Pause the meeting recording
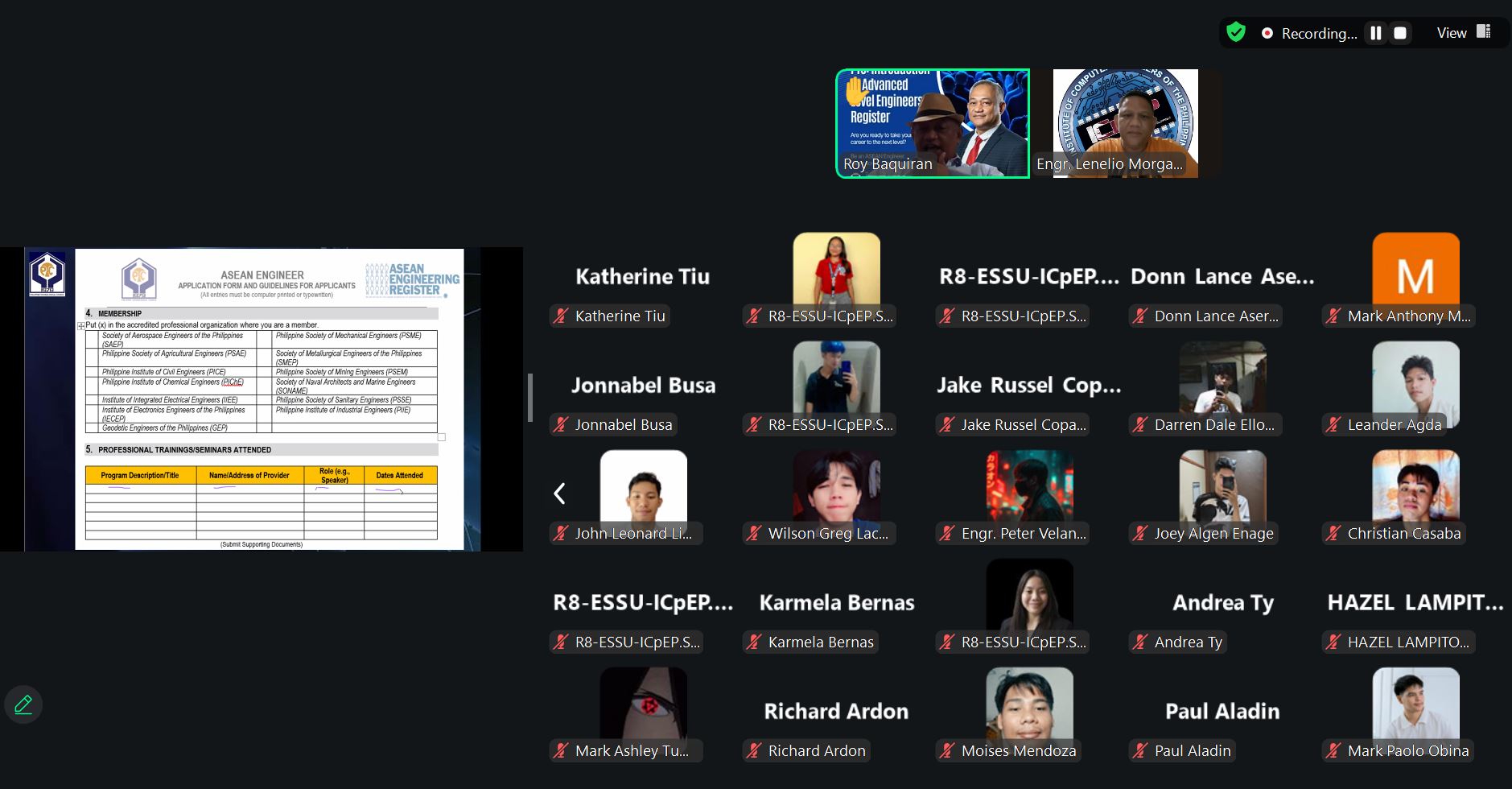The height and width of the screenshot is (789, 1512). click(x=1376, y=33)
